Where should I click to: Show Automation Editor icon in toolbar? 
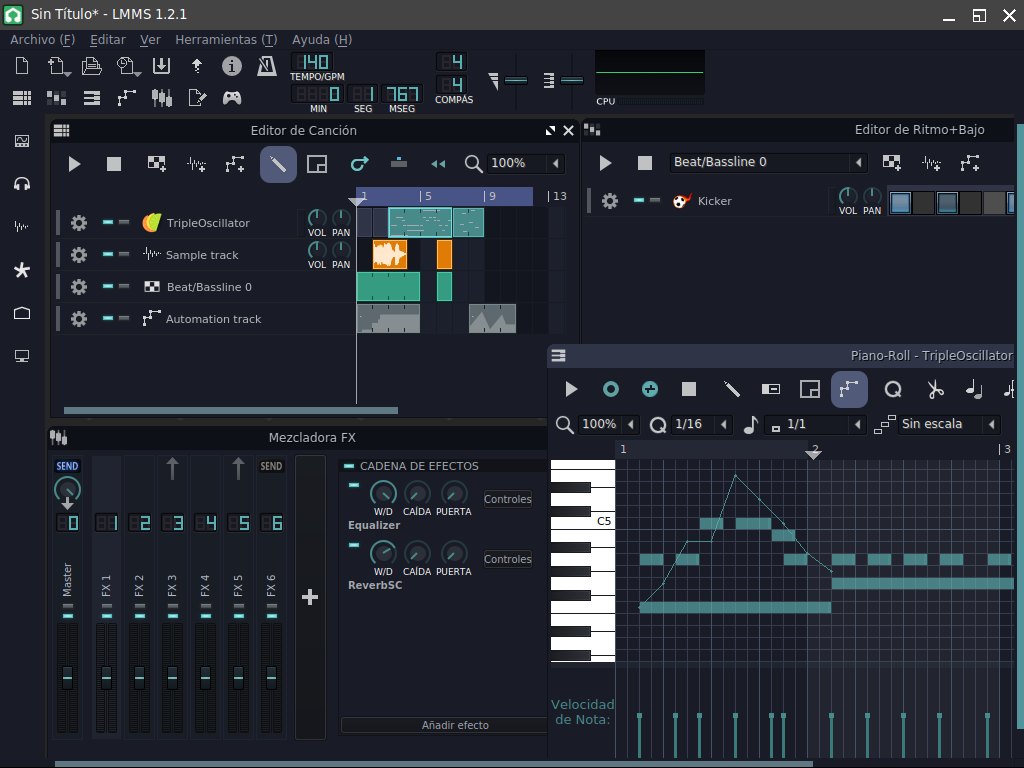tap(127, 98)
